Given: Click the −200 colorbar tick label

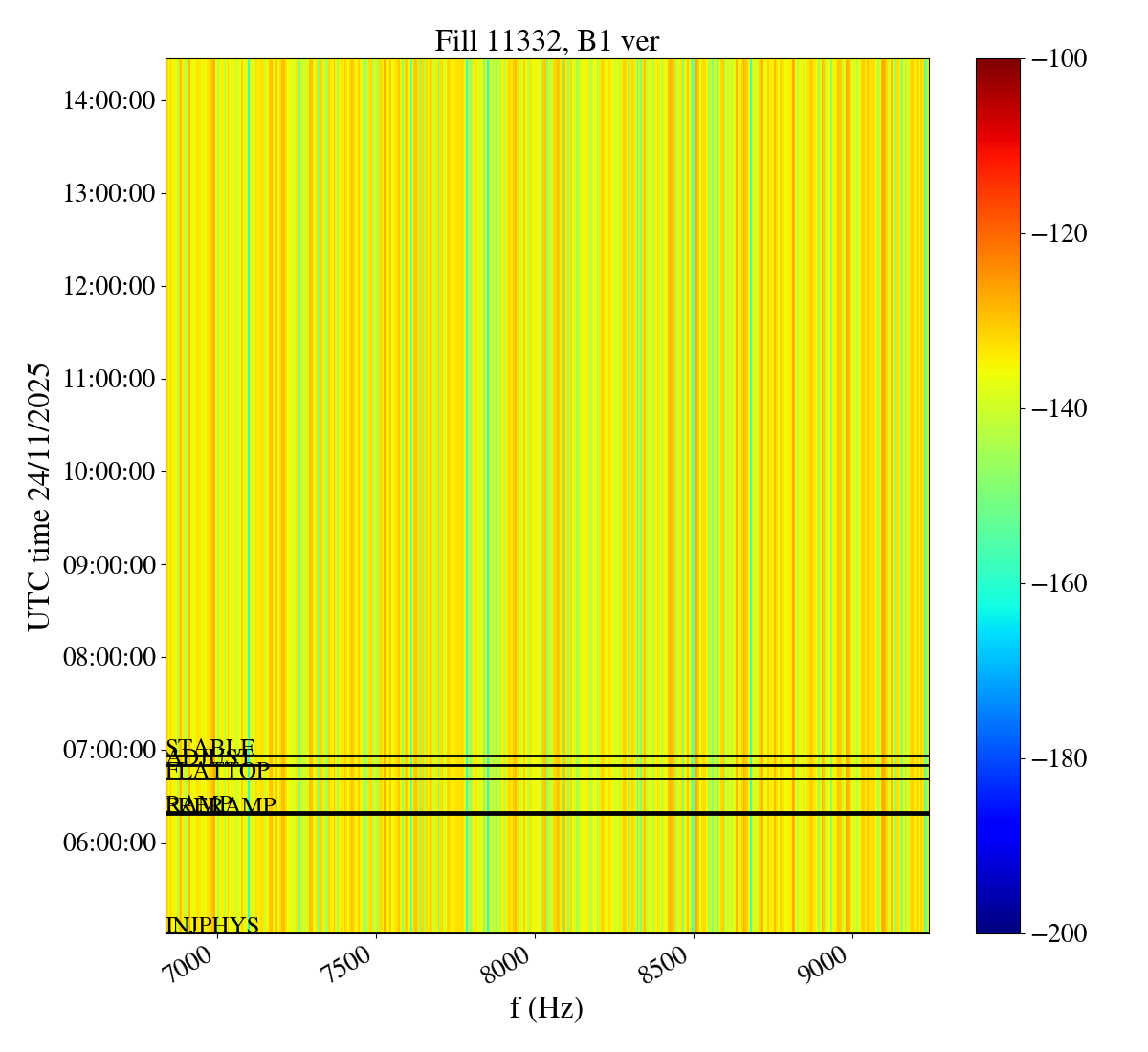Looking at the screenshot, I should click(1060, 933).
